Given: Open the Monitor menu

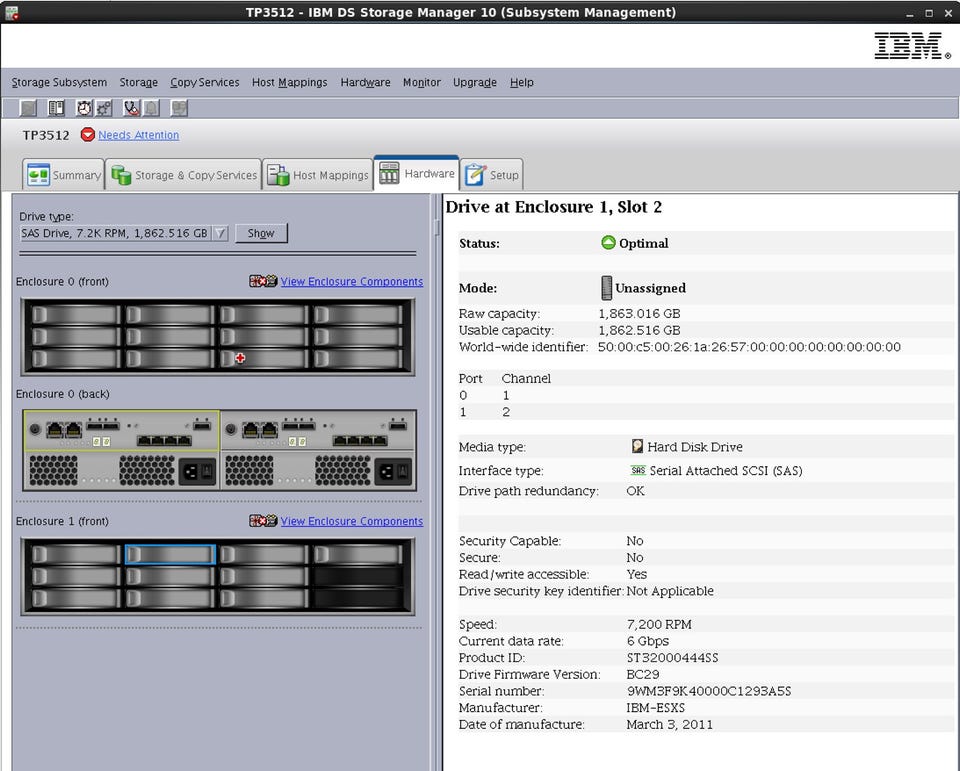Looking at the screenshot, I should coord(421,82).
